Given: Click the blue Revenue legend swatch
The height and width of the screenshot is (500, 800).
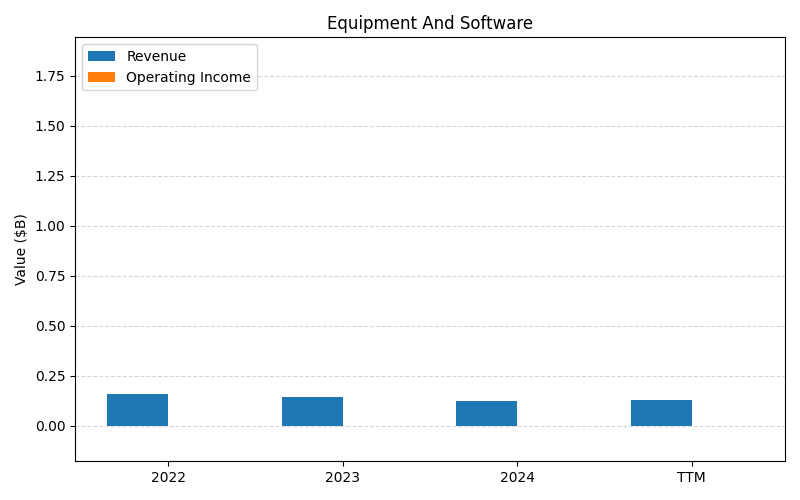Looking at the screenshot, I should click(x=102, y=56).
